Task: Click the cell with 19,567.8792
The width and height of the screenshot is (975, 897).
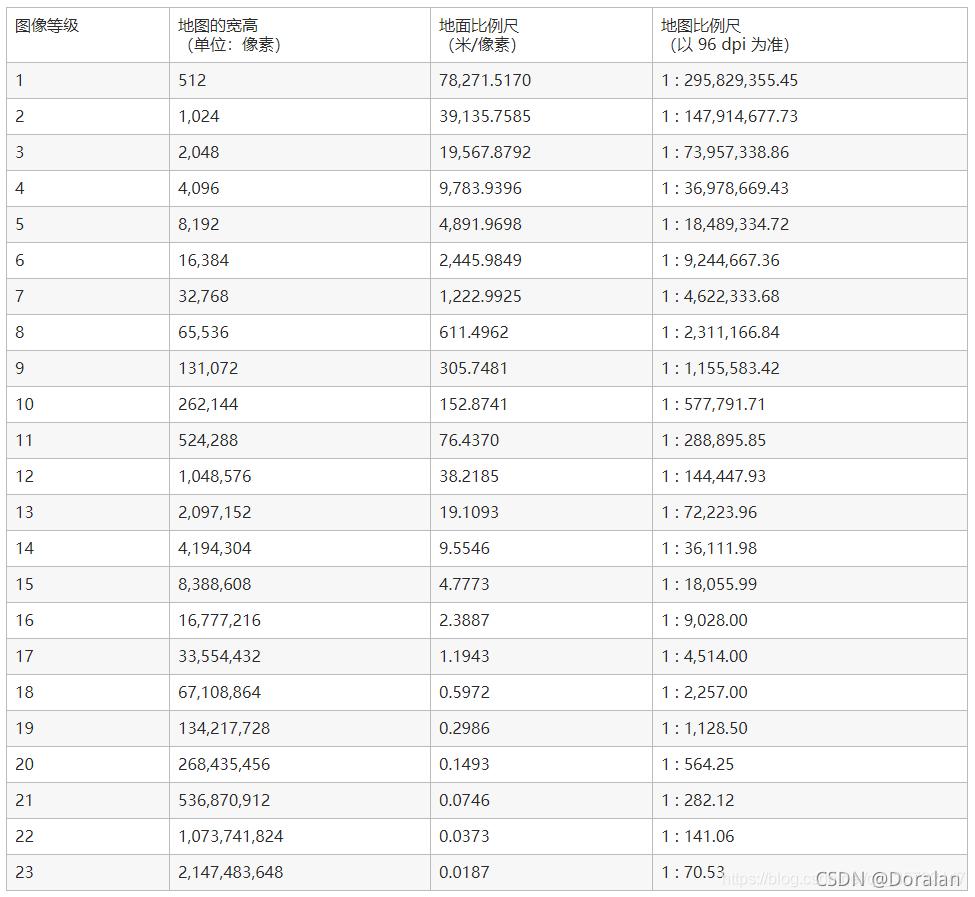Action: 485,152
